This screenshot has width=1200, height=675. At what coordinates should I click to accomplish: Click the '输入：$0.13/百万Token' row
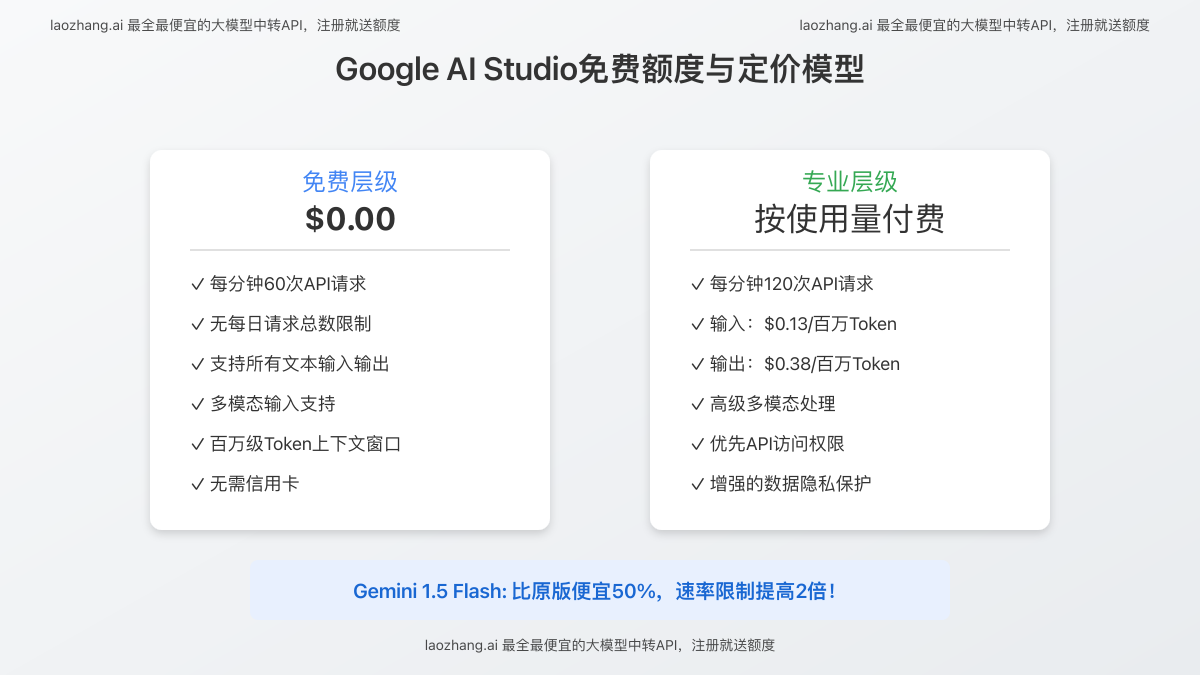click(x=794, y=324)
